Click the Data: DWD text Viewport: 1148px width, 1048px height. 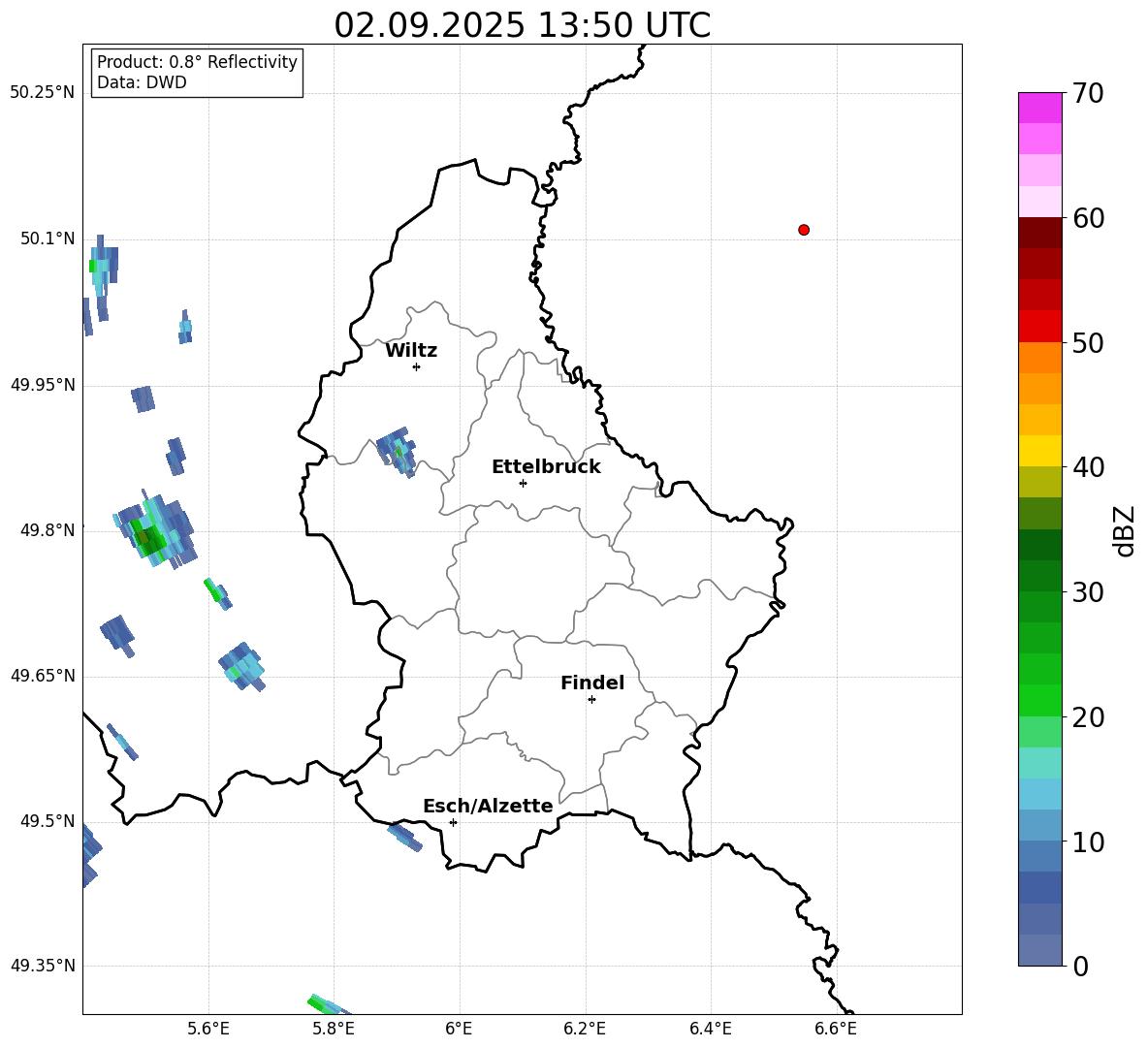(x=142, y=82)
